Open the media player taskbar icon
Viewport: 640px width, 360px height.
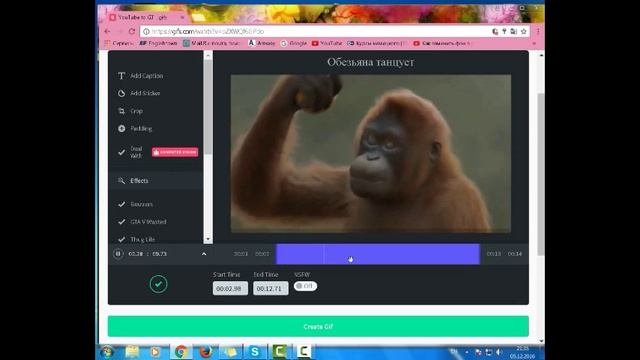pyautogui.click(x=155, y=352)
